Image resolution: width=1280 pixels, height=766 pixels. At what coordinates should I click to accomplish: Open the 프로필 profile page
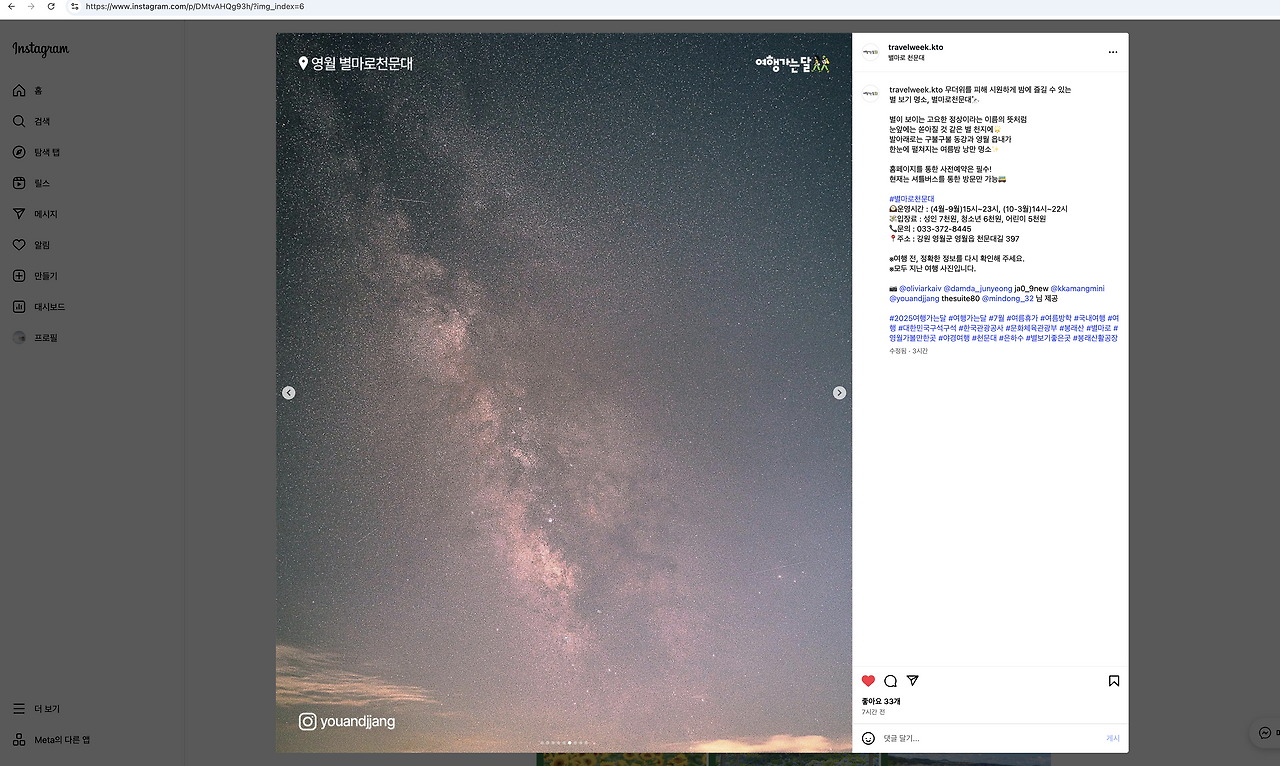coord(45,337)
